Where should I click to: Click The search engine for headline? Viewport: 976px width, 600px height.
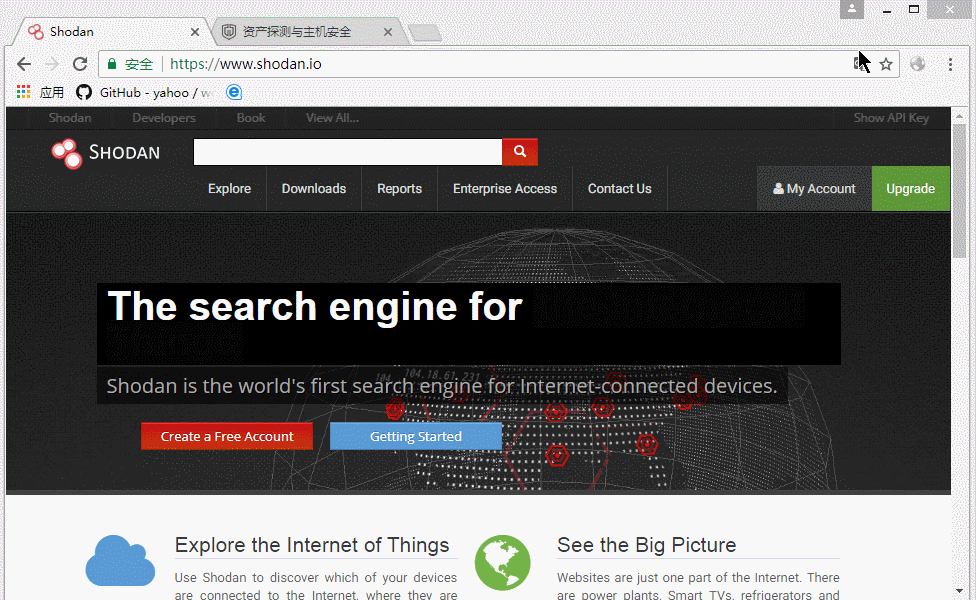point(315,306)
